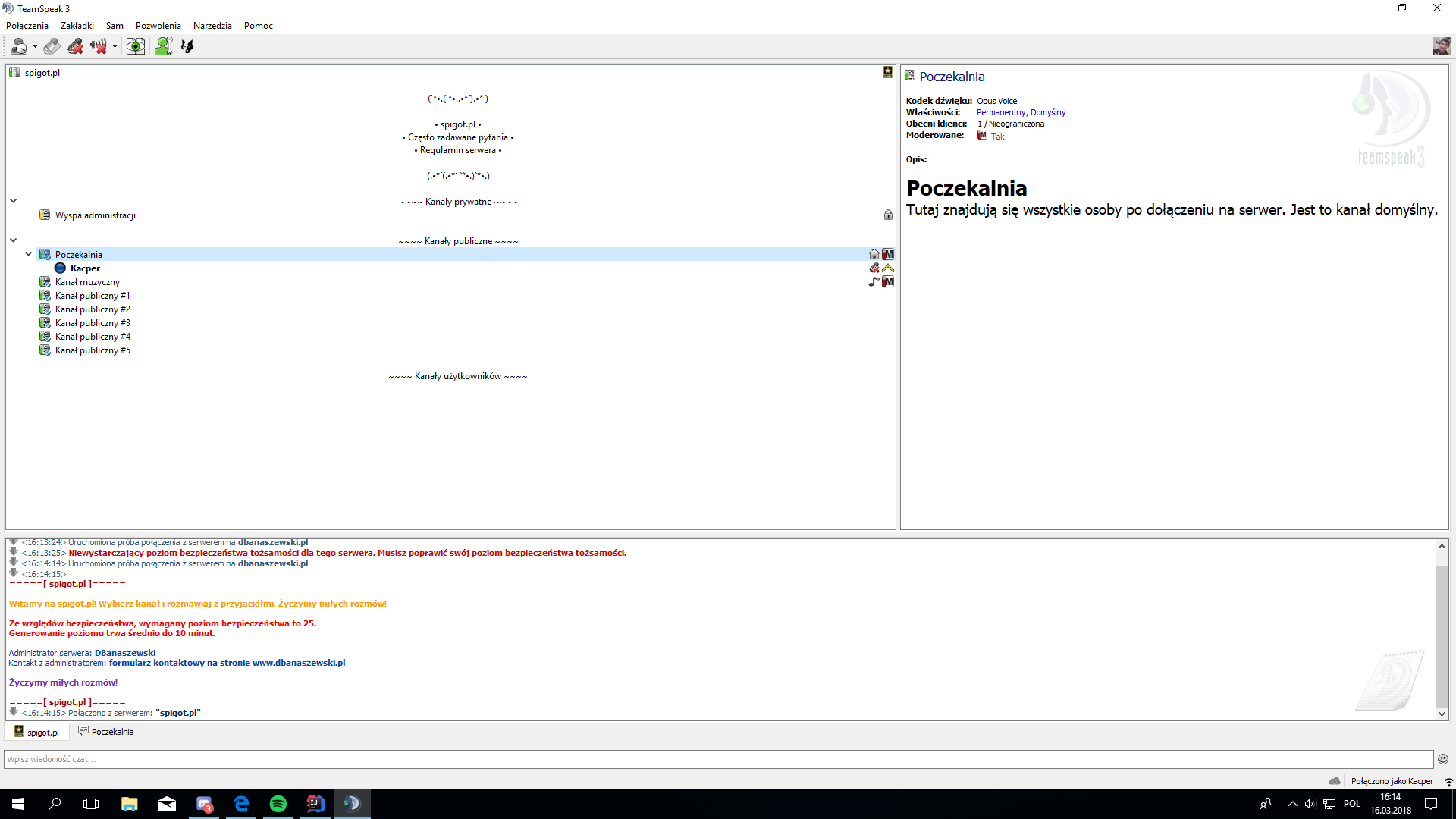1456x819 pixels.
Task: Collapse the Poczekalnia channel tree
Action: click(29, 254)
